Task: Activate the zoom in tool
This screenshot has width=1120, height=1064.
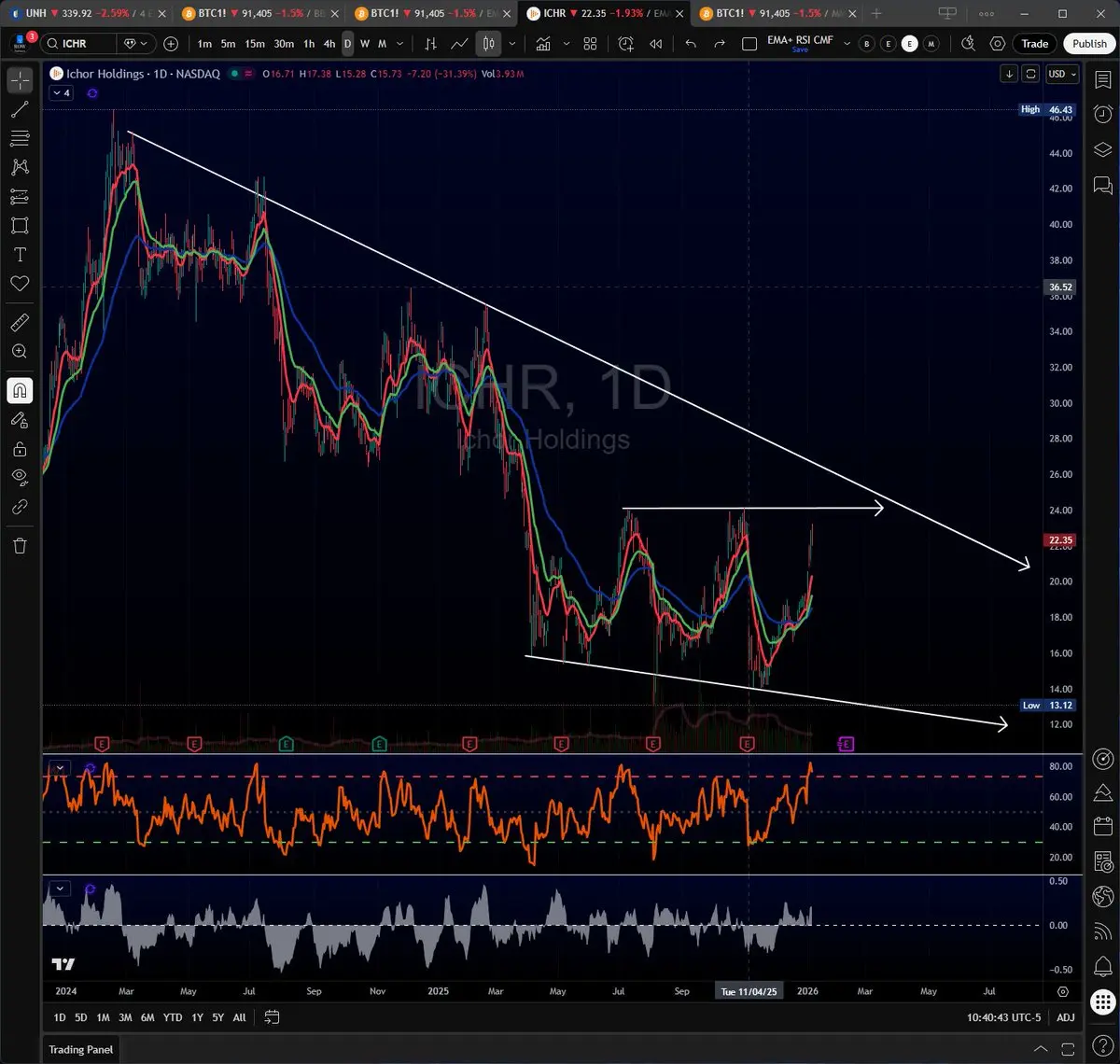Action: click(20, 352)
